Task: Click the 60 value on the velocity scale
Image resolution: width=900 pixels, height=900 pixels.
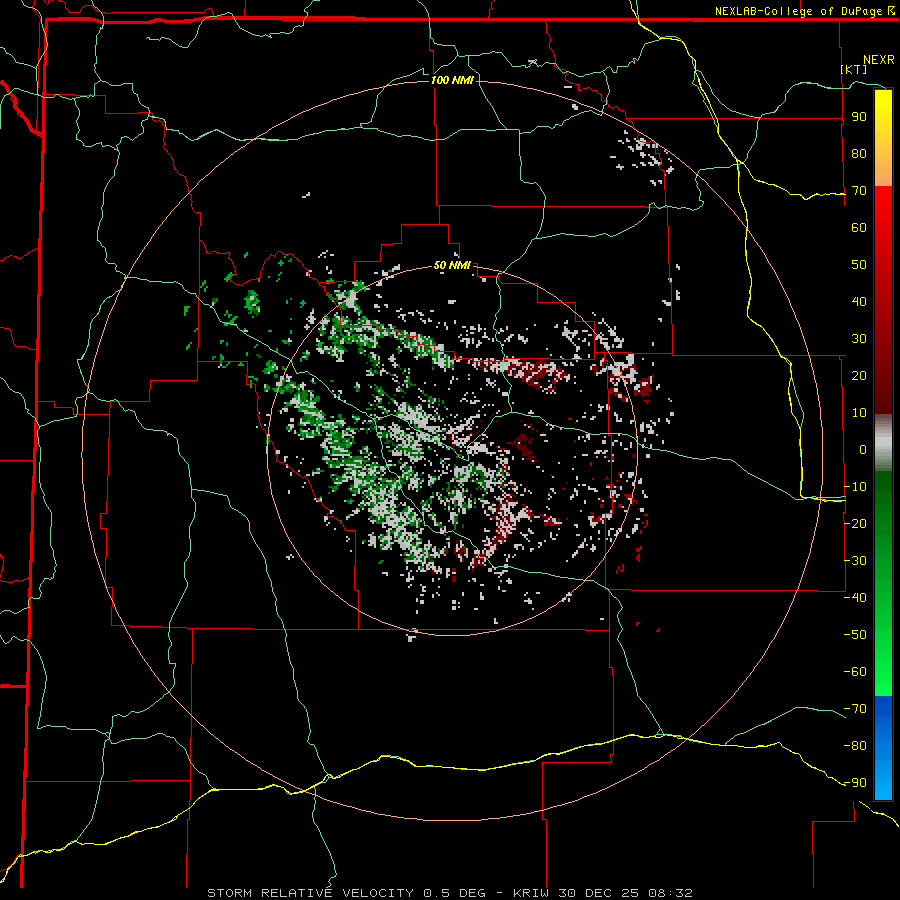Action: (x=859, y=227)
